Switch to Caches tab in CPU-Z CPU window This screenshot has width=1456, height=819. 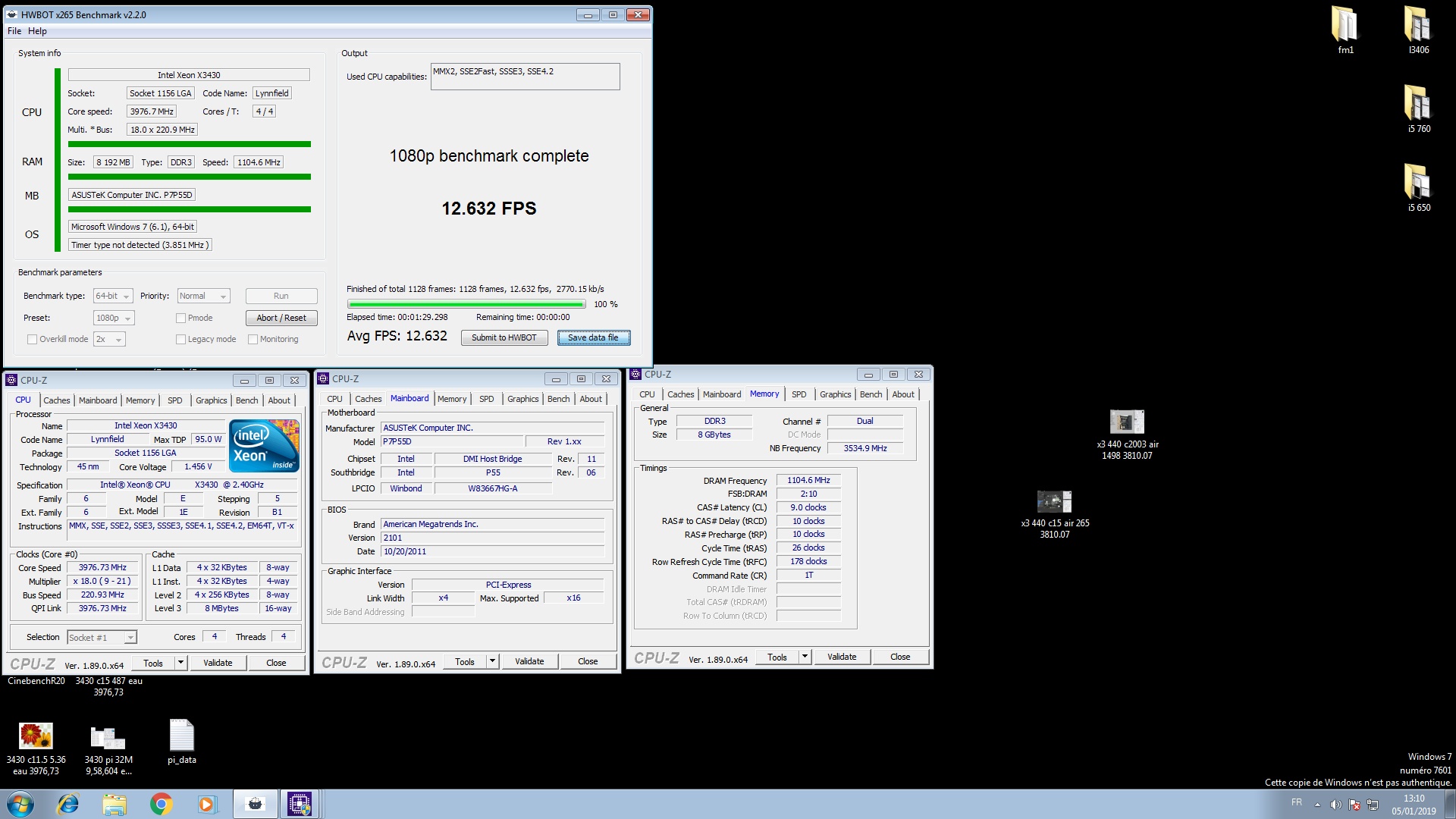tap(56, 400)
